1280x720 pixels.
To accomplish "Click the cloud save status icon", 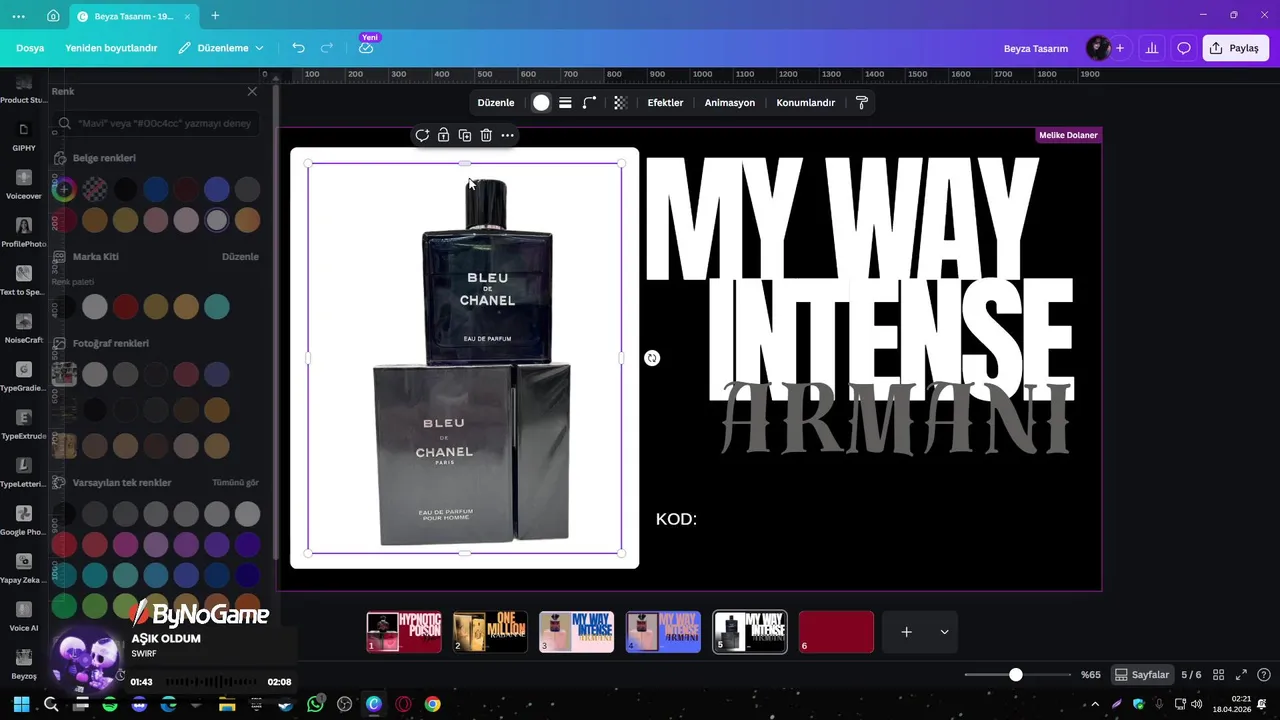I will (x=366, y=48).
